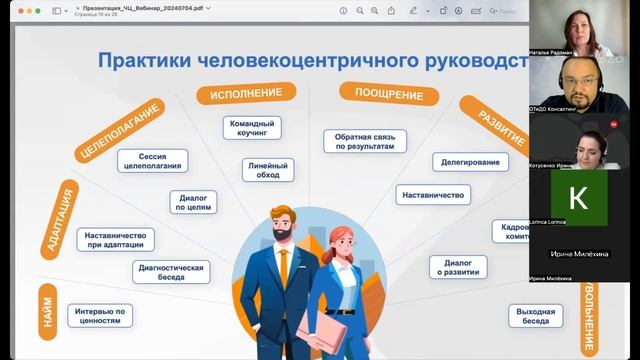Click the green K avatar of Lorinca
640x360 pixels.
tap(579, 198)
